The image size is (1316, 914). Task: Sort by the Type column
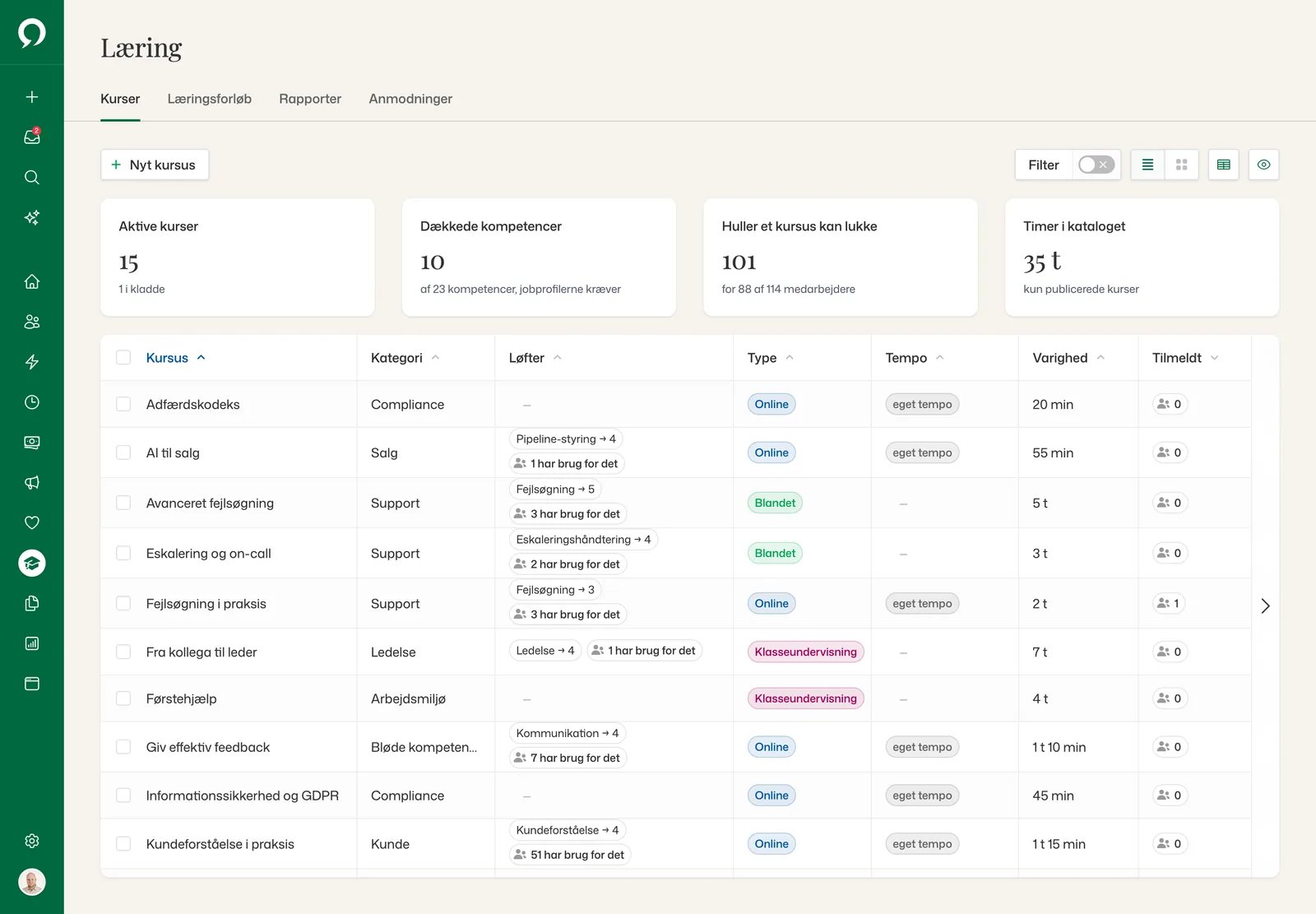(x=770, y=358)
